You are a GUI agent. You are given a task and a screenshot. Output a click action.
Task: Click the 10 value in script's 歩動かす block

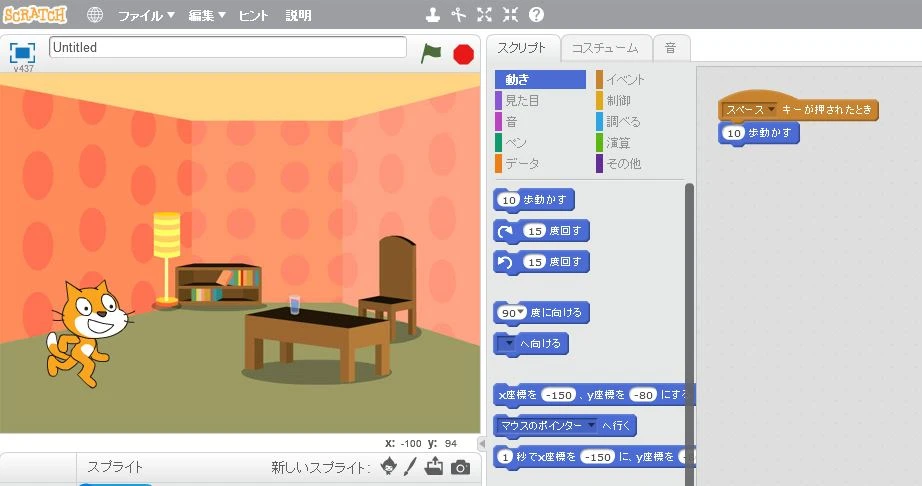(x=733, y=133)
